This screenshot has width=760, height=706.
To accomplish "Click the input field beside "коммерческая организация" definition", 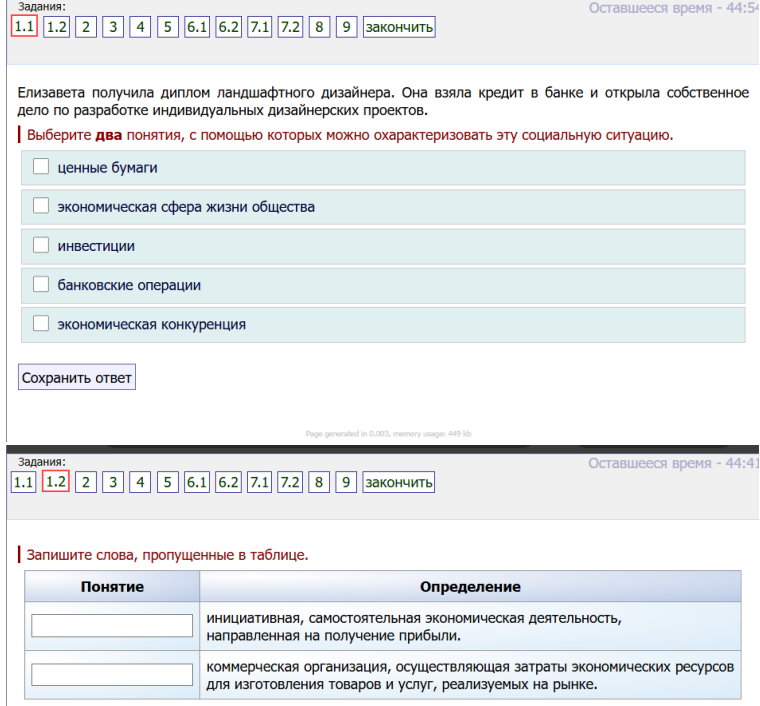I will [x=112, y=675].
